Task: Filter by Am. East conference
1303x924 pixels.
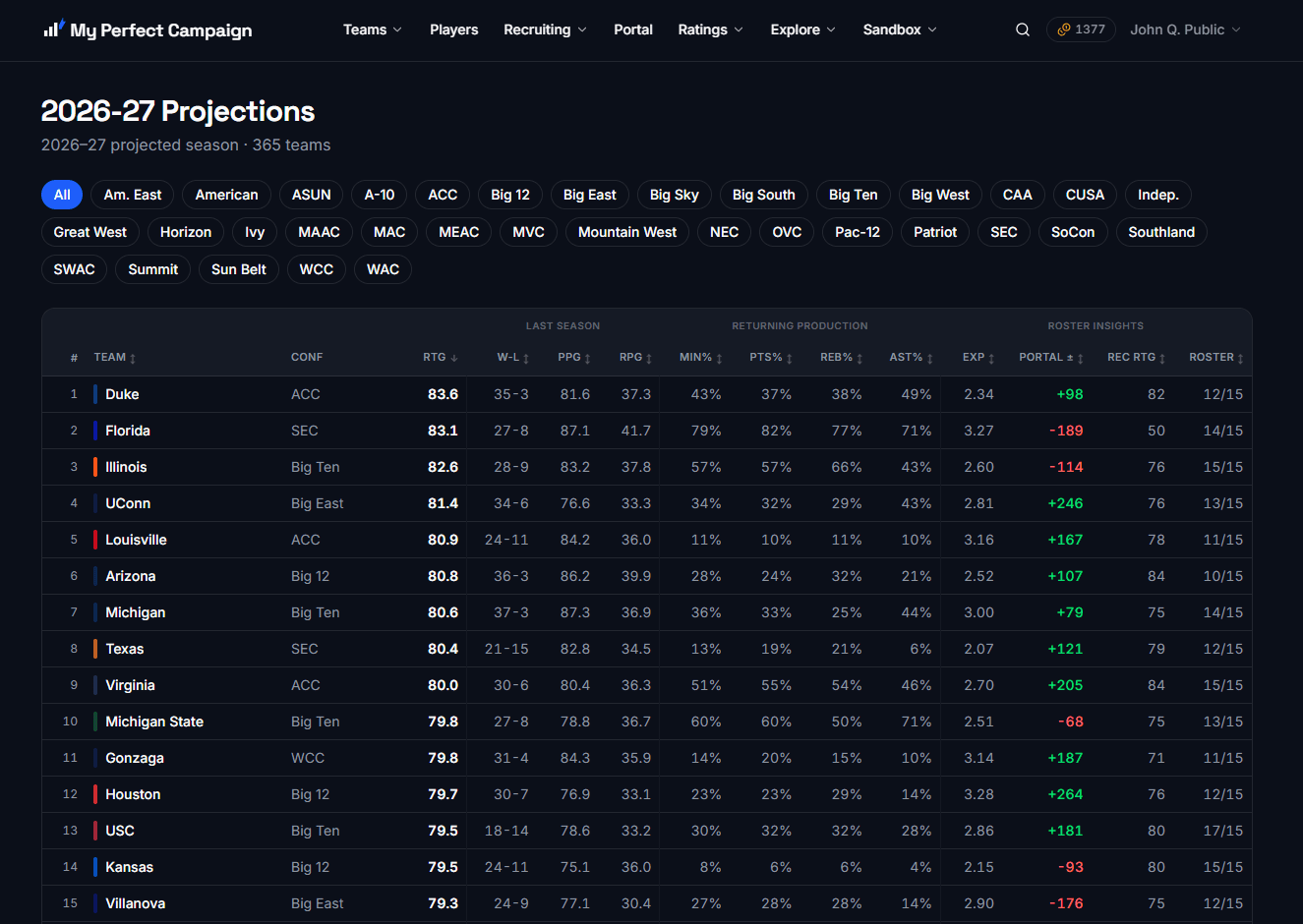Action: click(133, 195)
